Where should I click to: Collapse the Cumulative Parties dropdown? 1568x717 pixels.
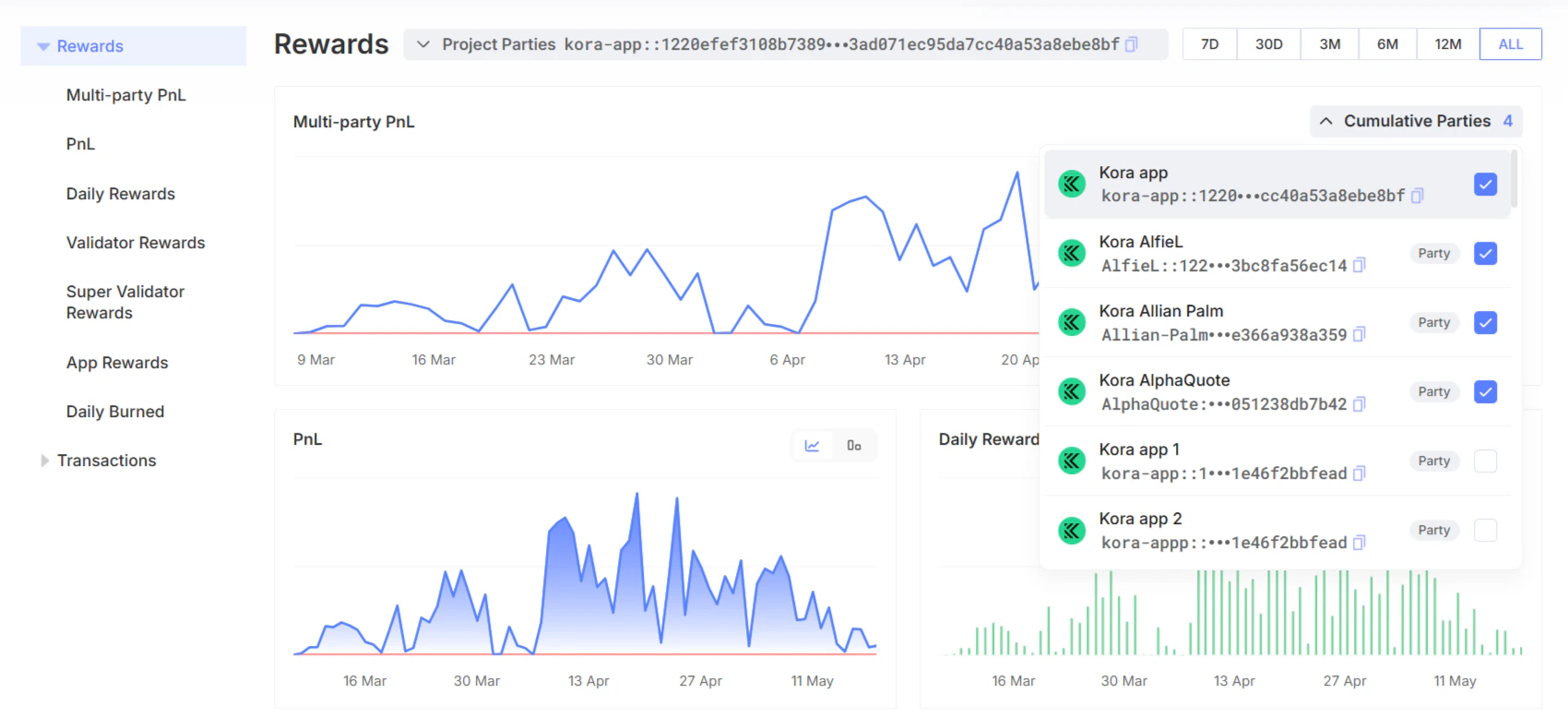tap(1416, 121)
